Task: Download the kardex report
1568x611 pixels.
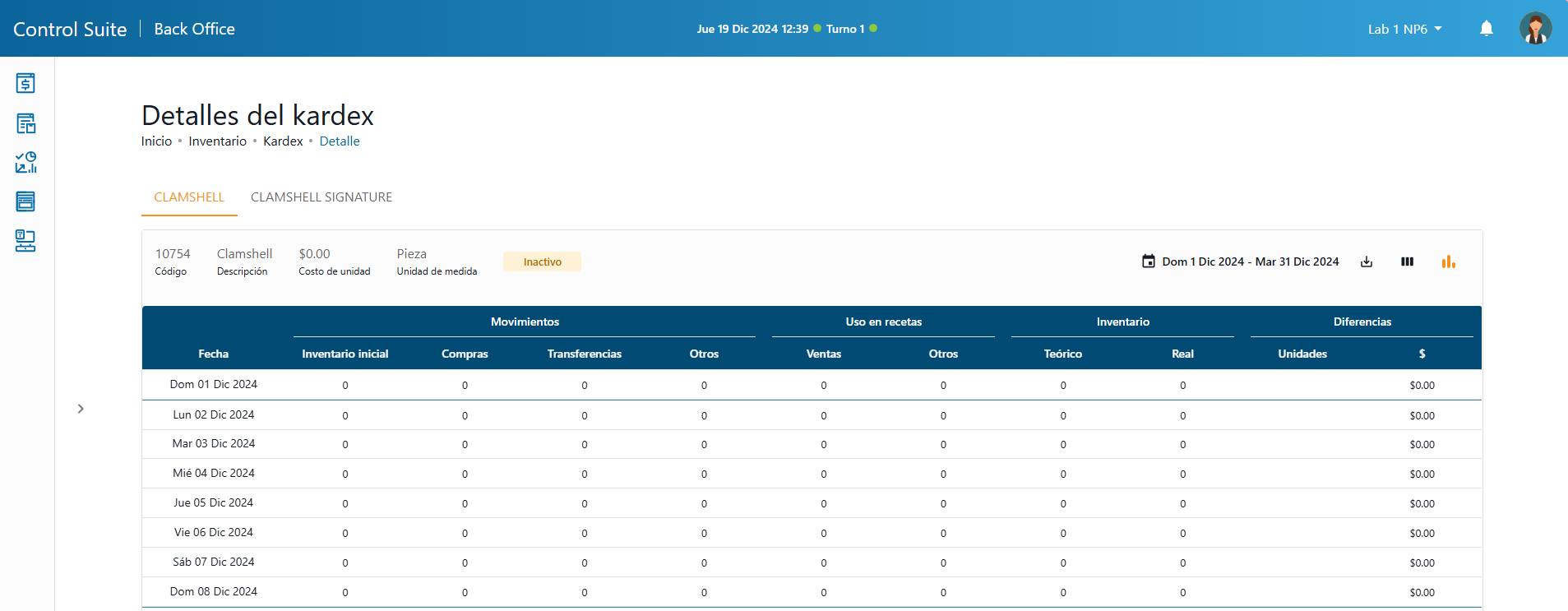Action: [1367, 262]
